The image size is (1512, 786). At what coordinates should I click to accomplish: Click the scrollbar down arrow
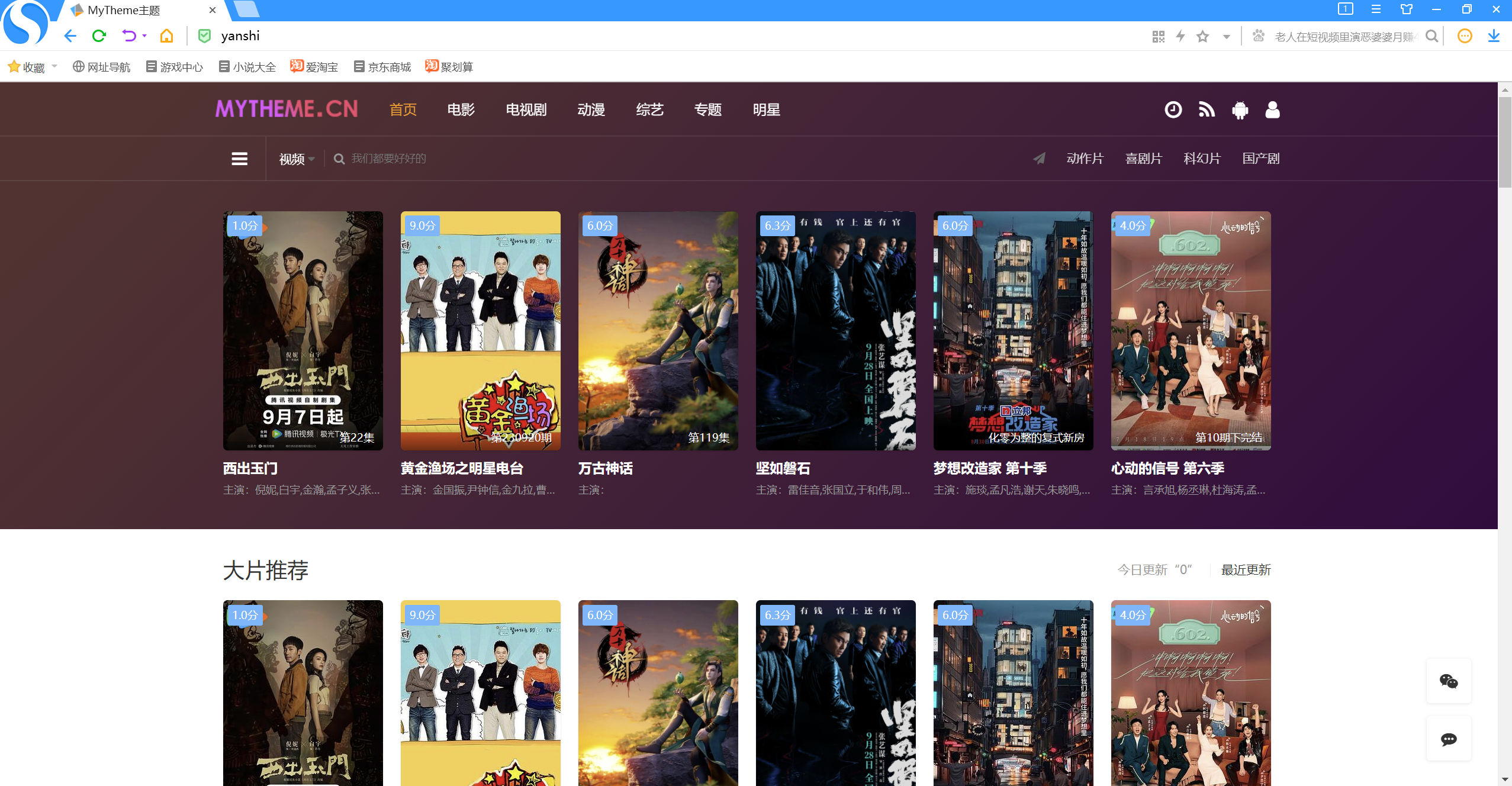[1505, 779]
